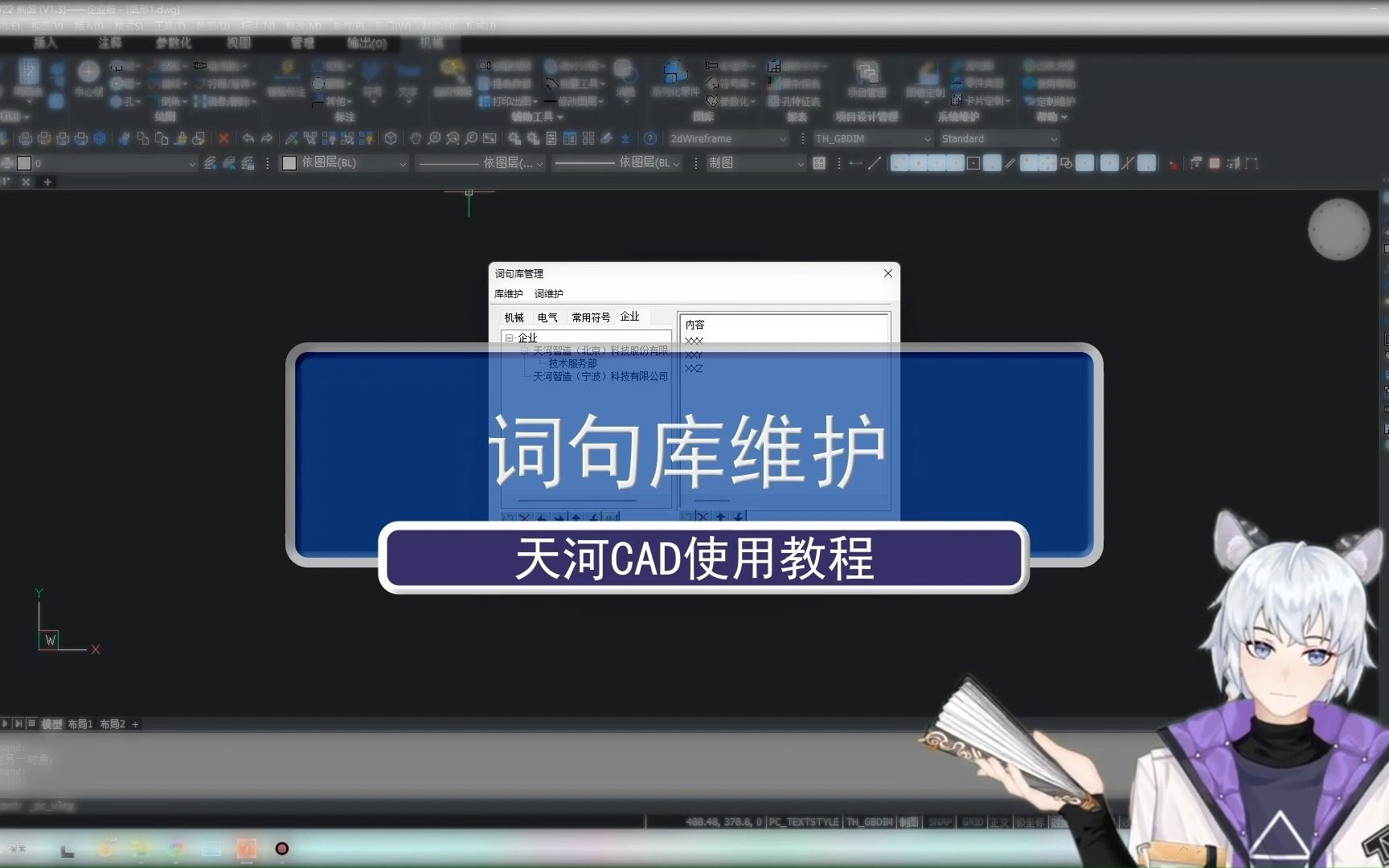
Task: Select 技术服务部 in the tree
Action: tap(572, 363)
